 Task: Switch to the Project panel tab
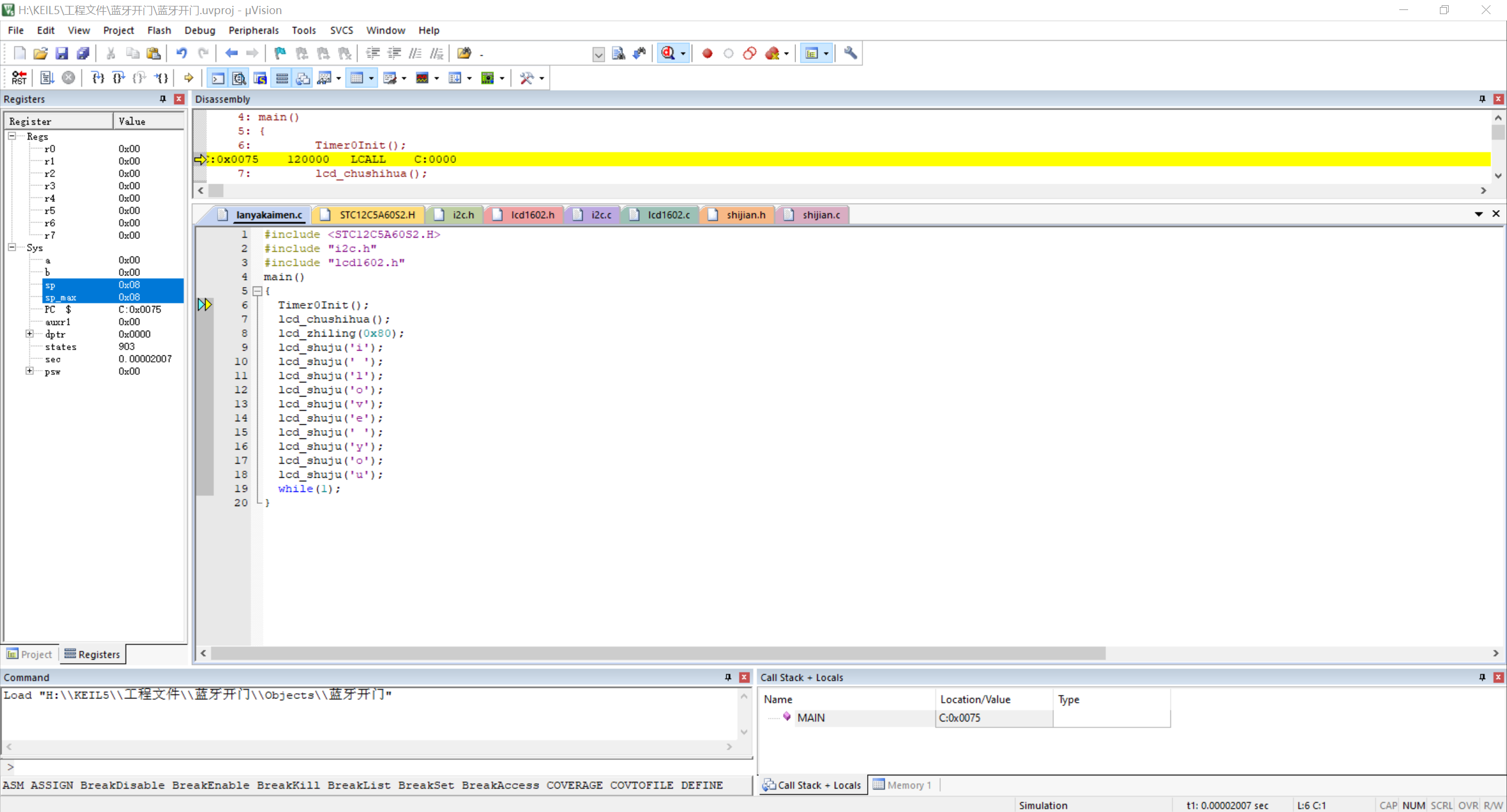[x=29, y=654]
